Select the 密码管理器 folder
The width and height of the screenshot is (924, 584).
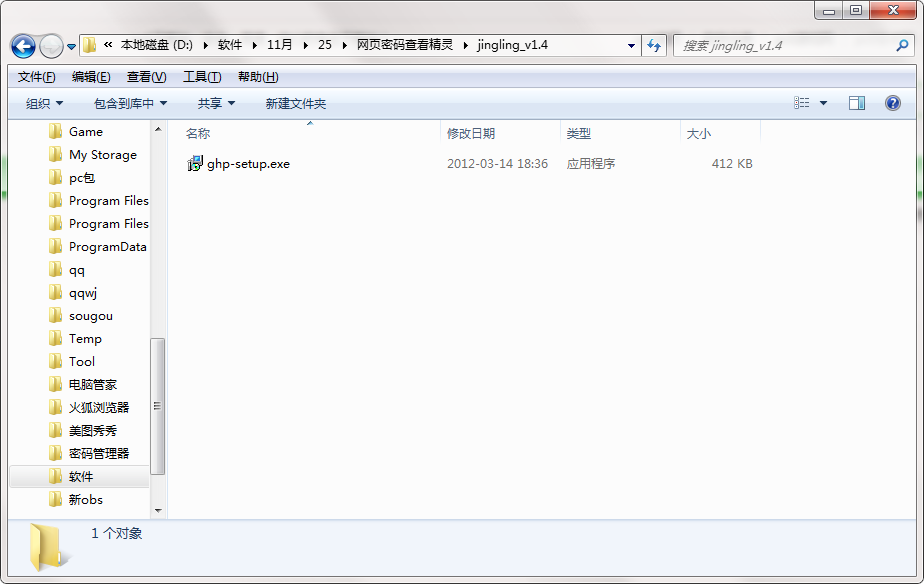coord(99,454)
